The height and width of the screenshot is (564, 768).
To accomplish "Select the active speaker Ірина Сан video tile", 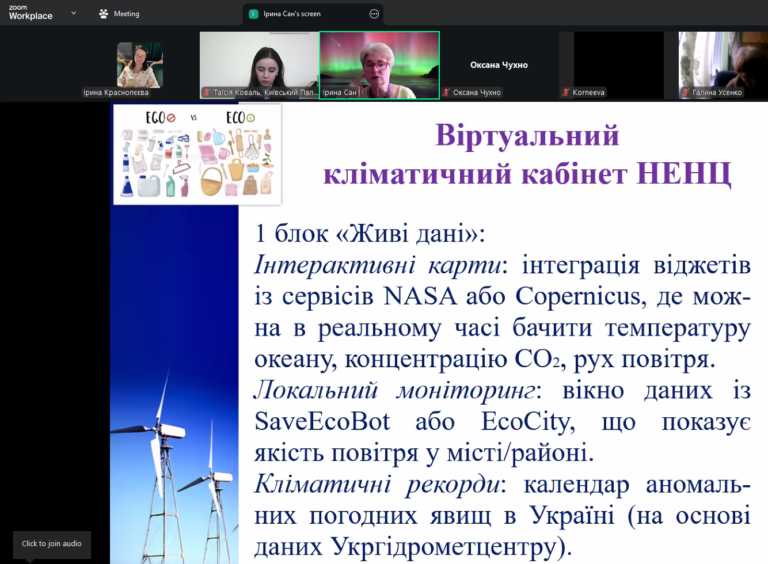I will [x=380, y=65].
